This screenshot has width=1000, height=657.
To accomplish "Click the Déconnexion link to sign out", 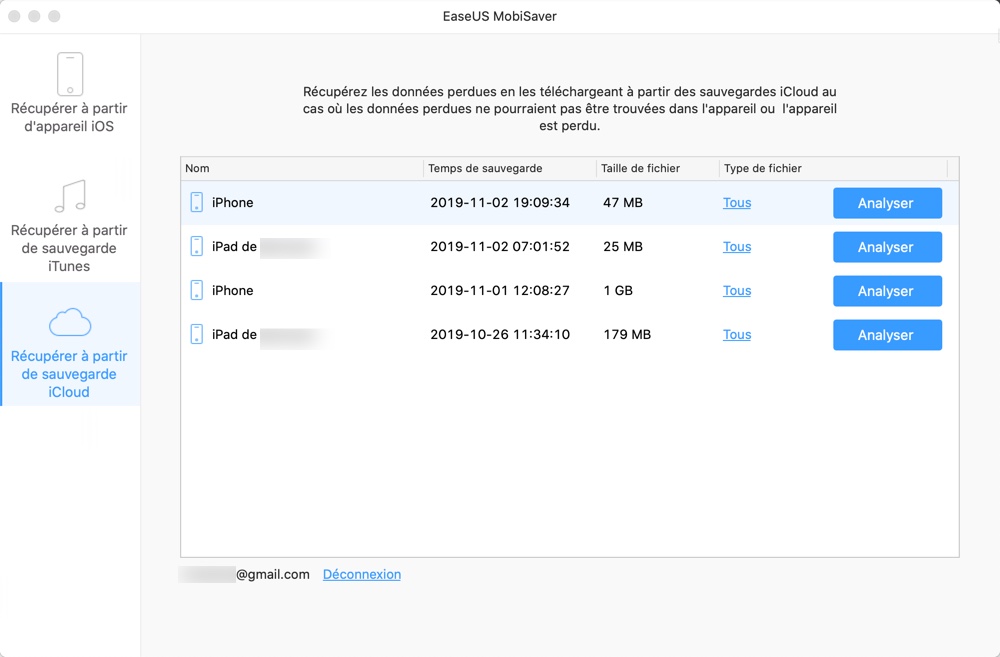I will 362,575.
